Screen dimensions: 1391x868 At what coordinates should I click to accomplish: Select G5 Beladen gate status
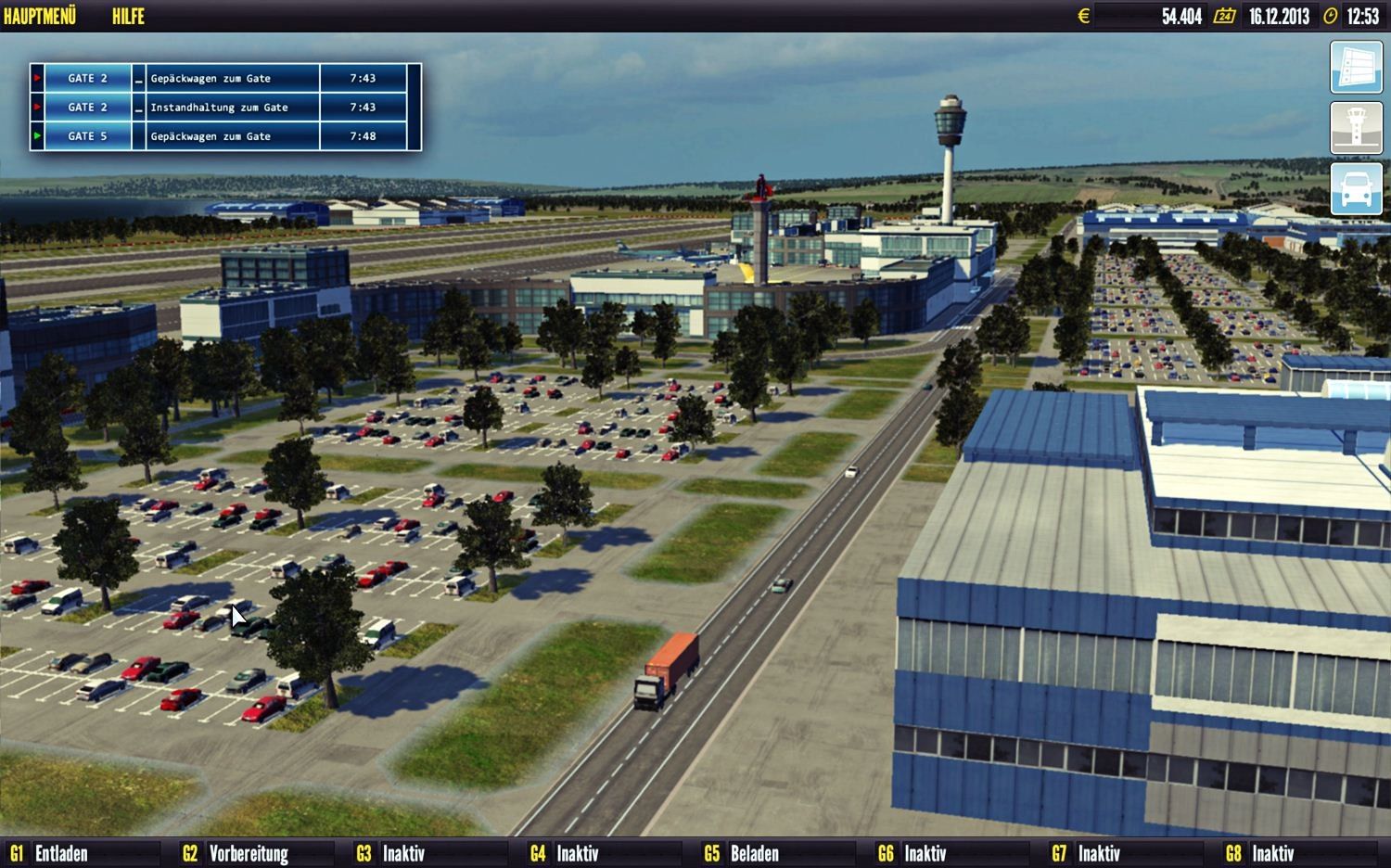[742, 853]
